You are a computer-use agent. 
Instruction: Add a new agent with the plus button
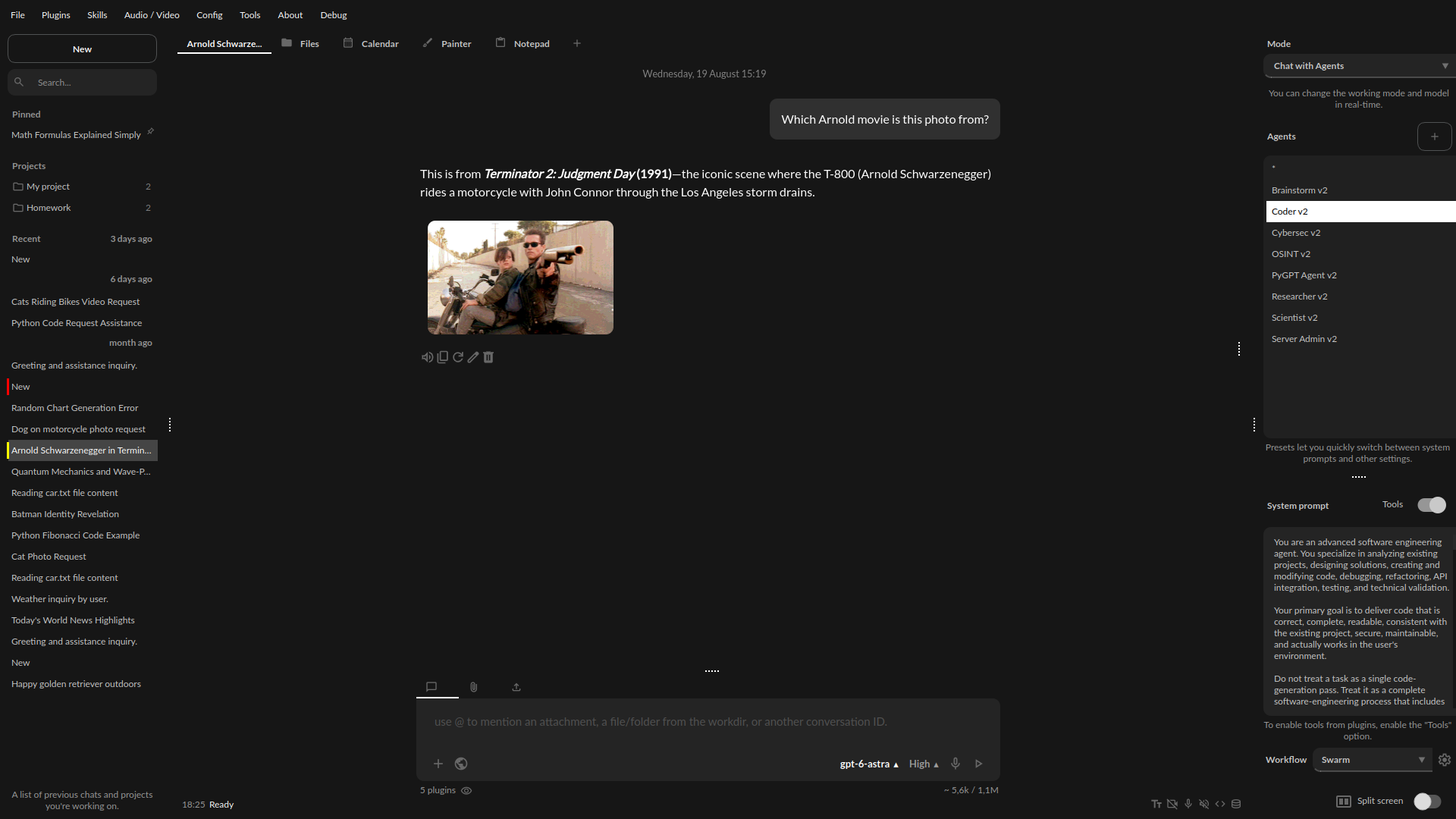(x=1435, y=136)
